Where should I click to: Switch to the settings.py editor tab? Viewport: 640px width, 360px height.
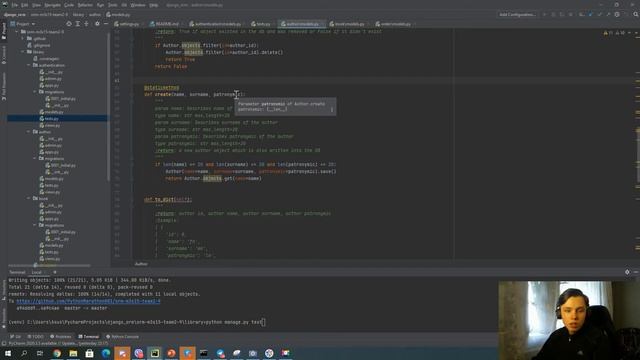(127, 24)
